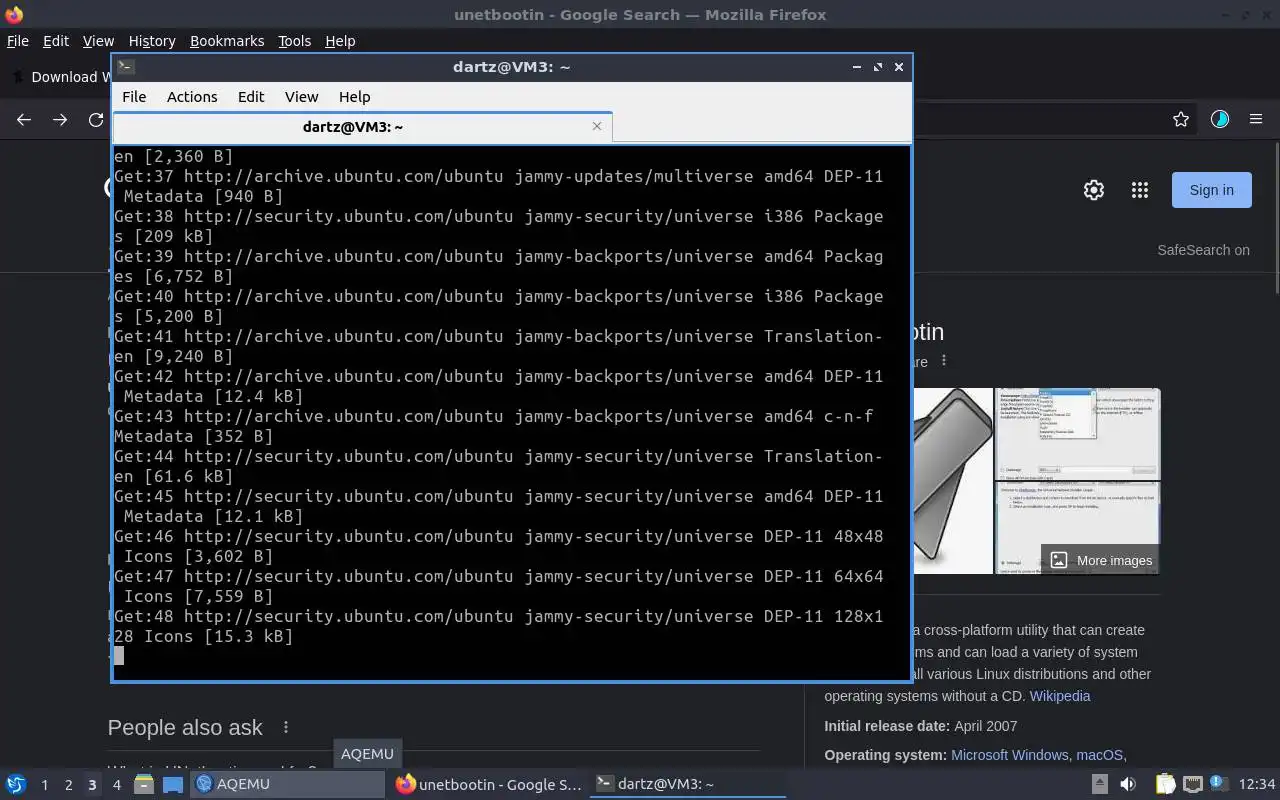Viewport: 1280px width, 800px height.
Task: Open Firefox Tools menu
Action: (294, 41)
